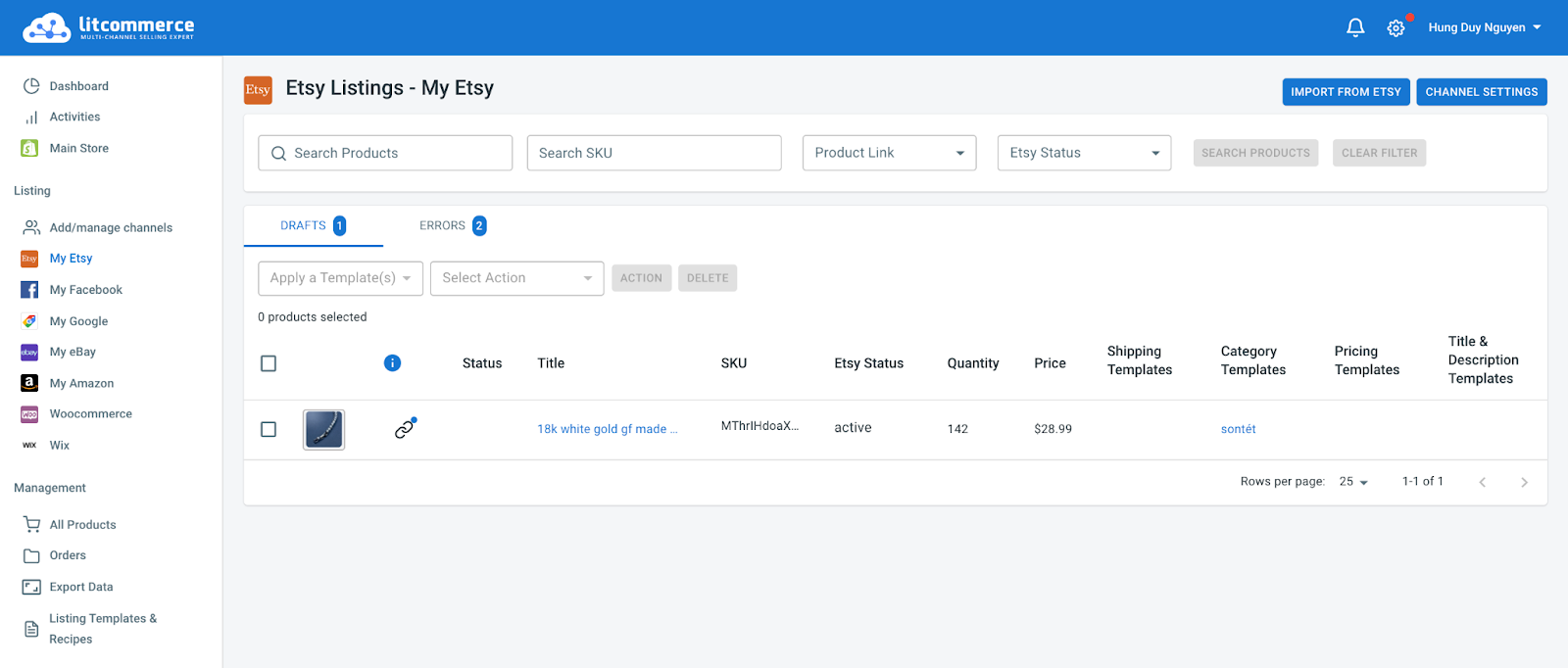Go to the previous page arrow

[x=1483, y=482]
